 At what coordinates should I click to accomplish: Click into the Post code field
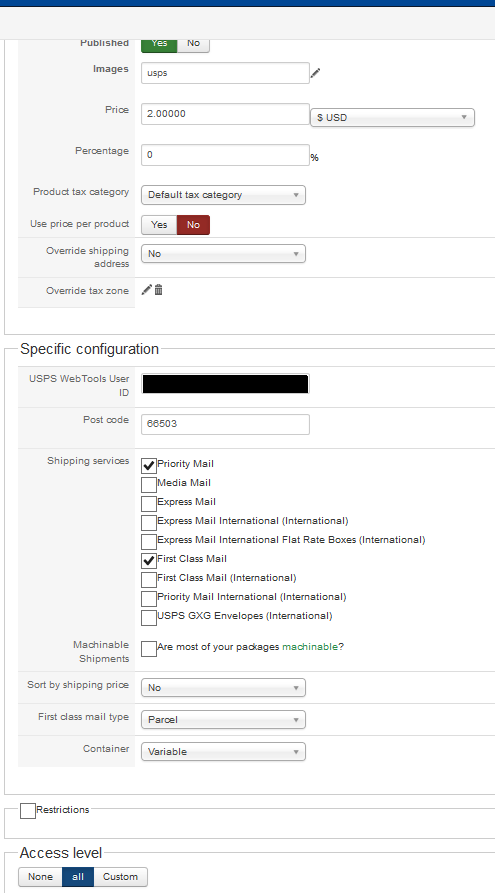click(226, 424)
